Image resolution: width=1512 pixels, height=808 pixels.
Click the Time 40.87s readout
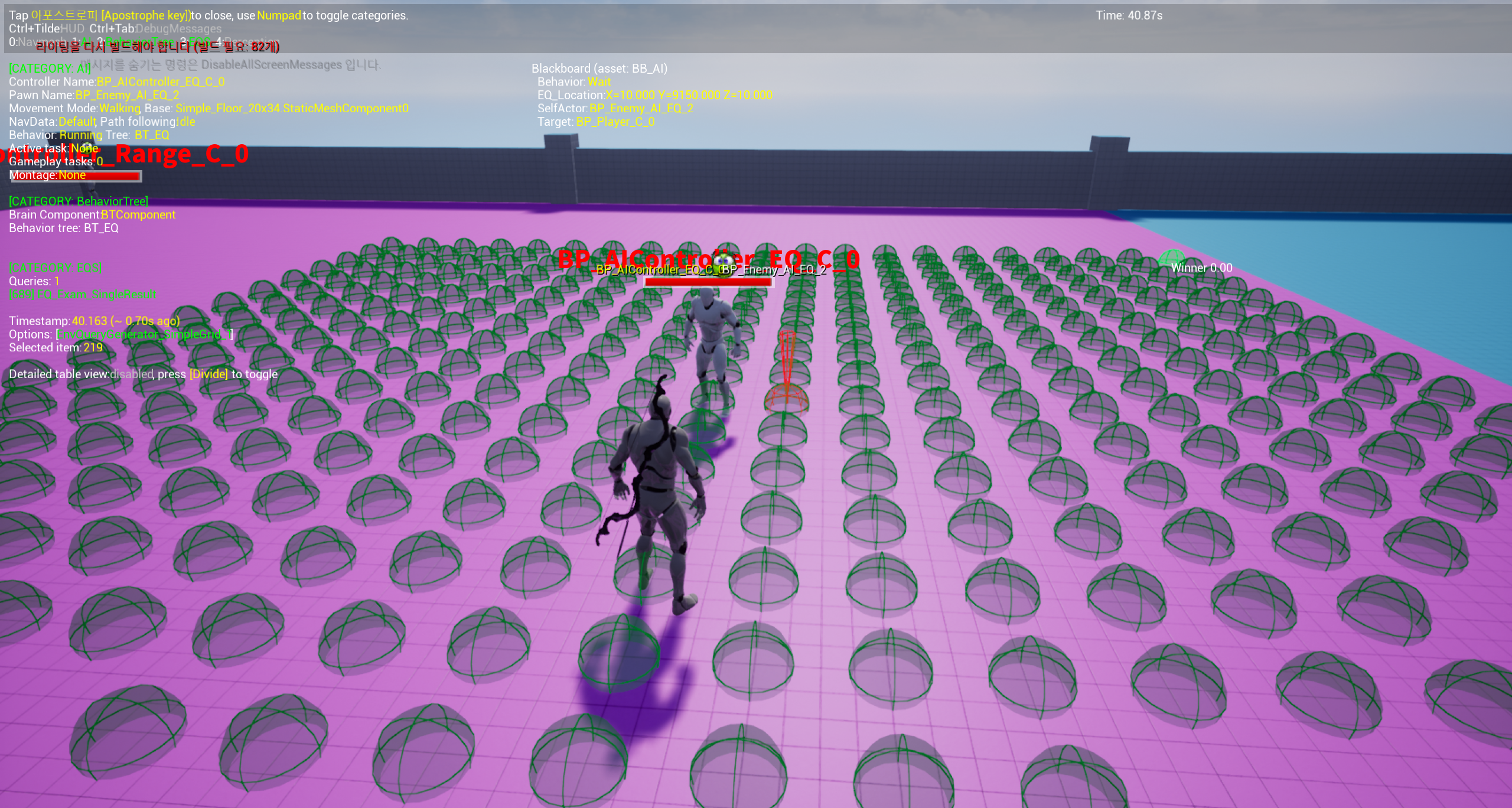tap(1129, 15)
